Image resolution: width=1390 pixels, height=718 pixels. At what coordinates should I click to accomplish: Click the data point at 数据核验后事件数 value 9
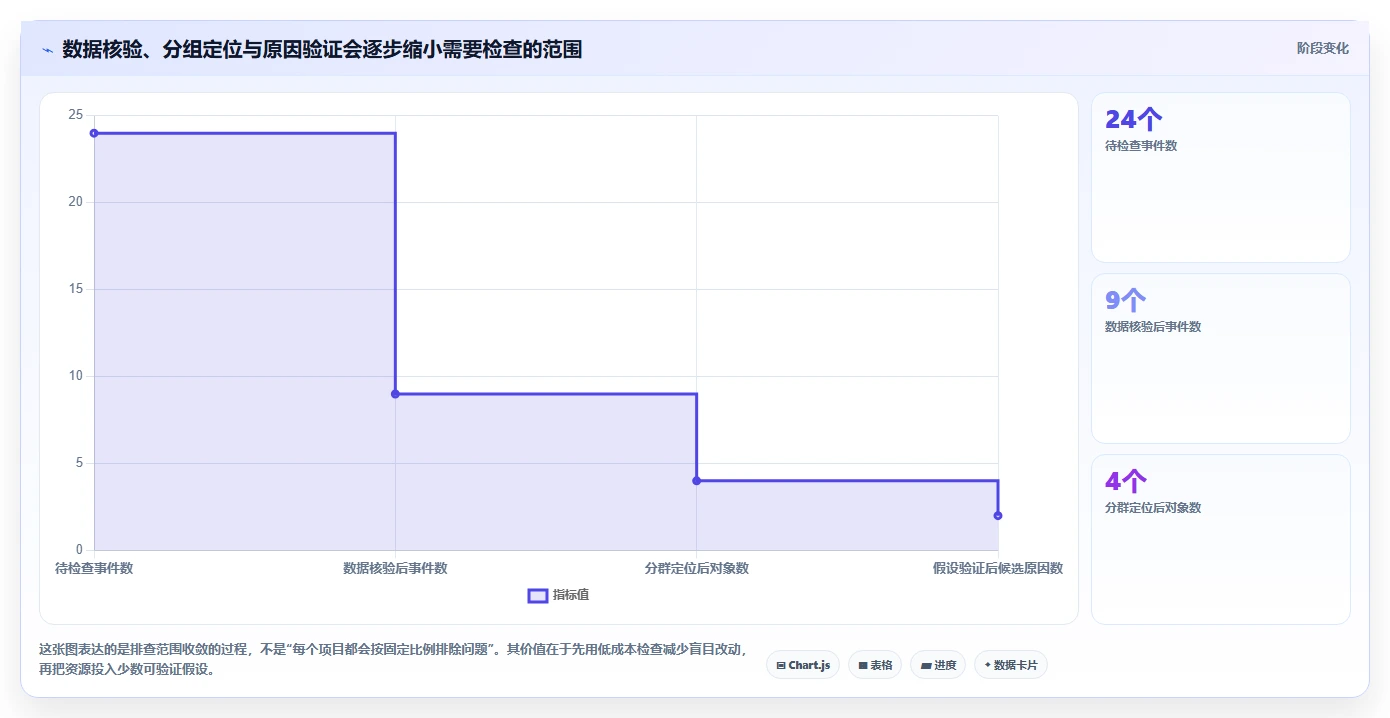click(x=395, y=394)
